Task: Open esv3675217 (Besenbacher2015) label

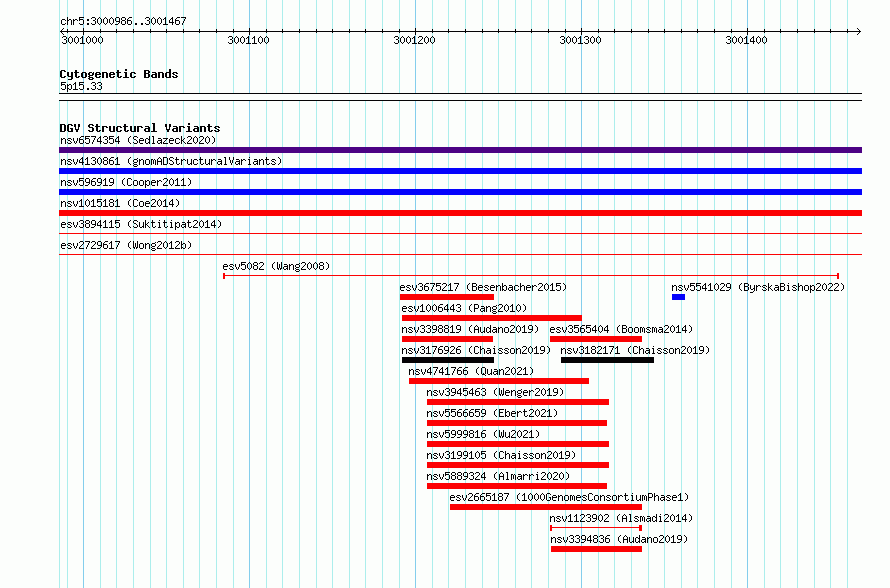Action: [x=483, y=287]
